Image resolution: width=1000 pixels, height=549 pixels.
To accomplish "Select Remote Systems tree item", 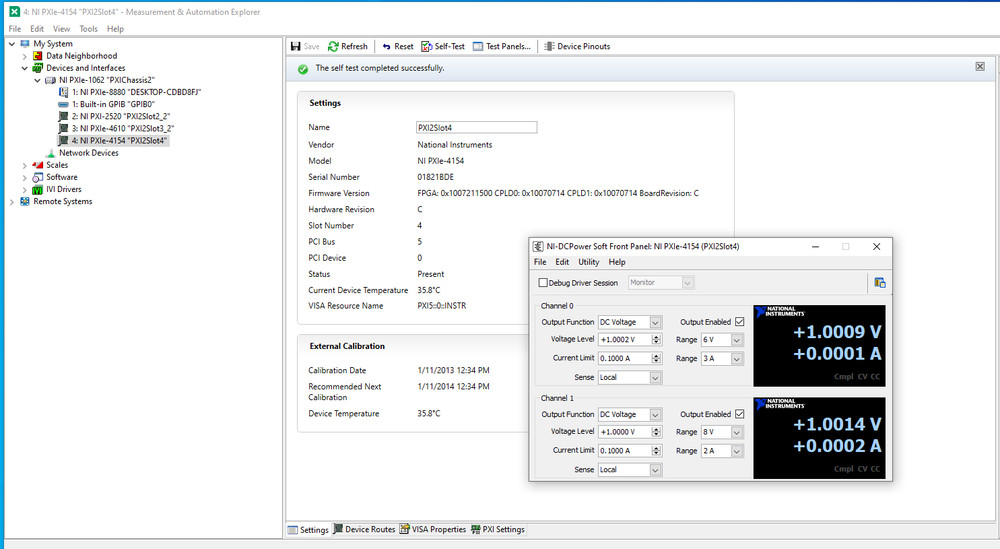I will click(x=62, y=201).
